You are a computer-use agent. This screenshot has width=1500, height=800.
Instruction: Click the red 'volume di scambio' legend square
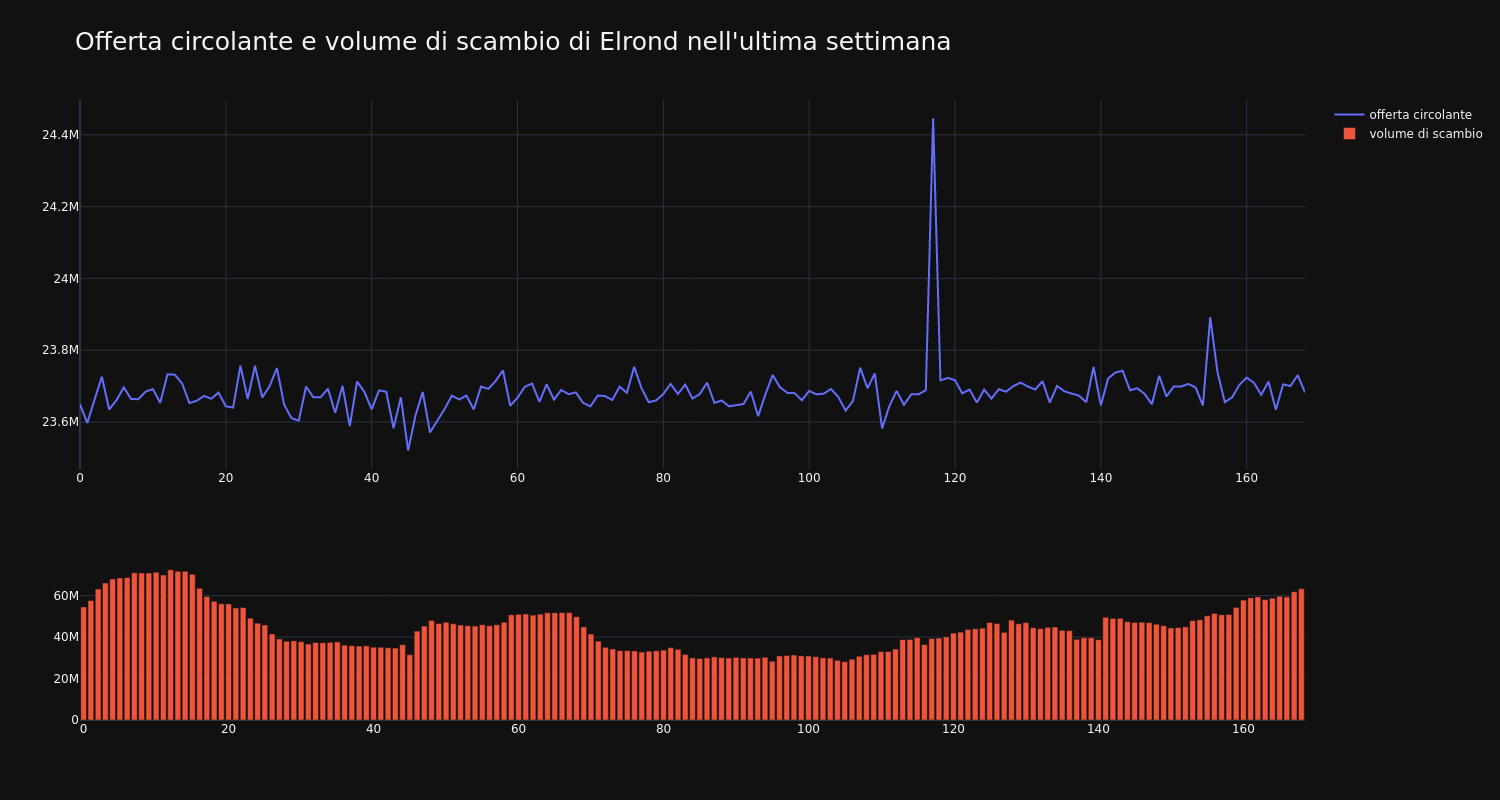pos(1349,134)
